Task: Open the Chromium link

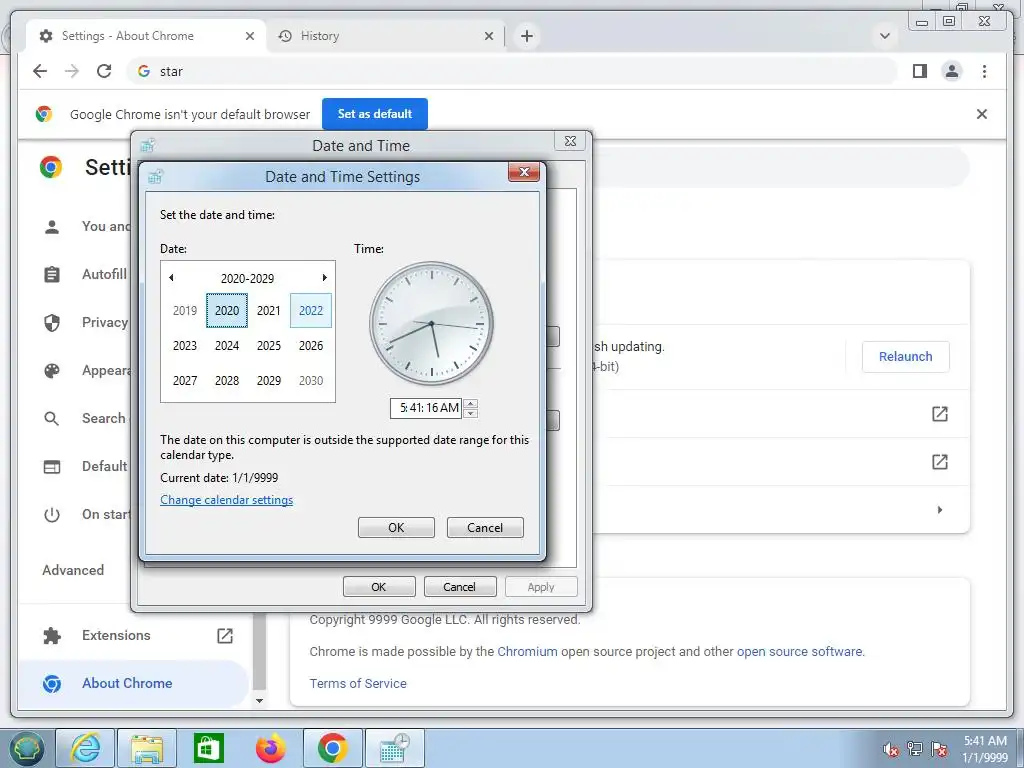Action: pos(527,652)
